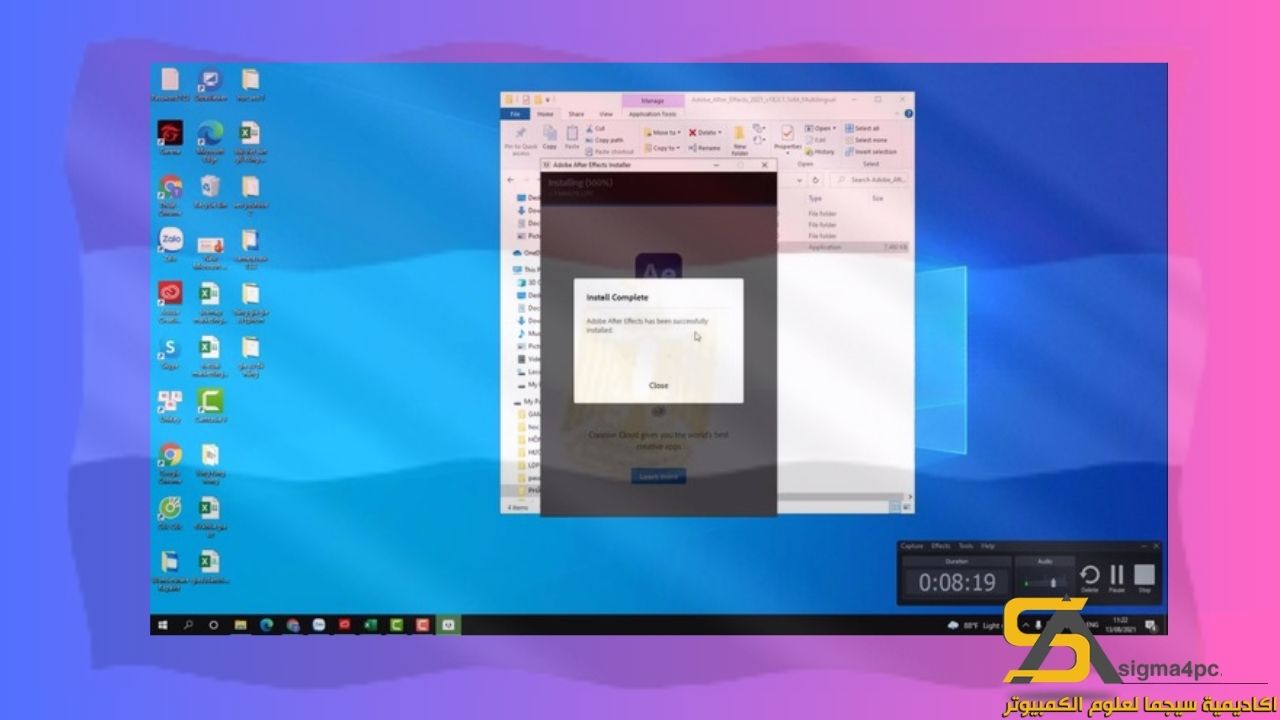1280x720 pixels.
Task: Click the taskbar search icon
Action: point(189,625)
